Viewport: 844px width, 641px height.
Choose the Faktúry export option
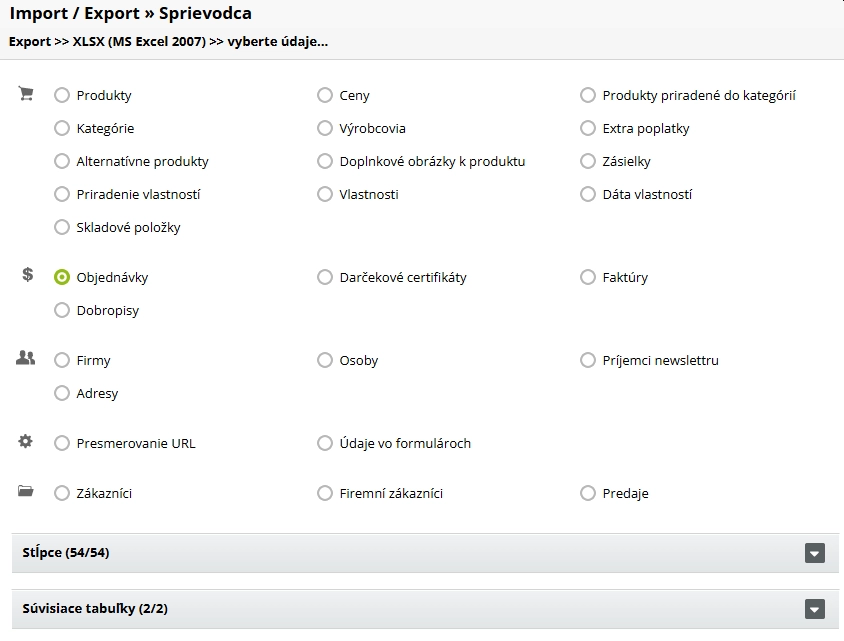[588, 277]
